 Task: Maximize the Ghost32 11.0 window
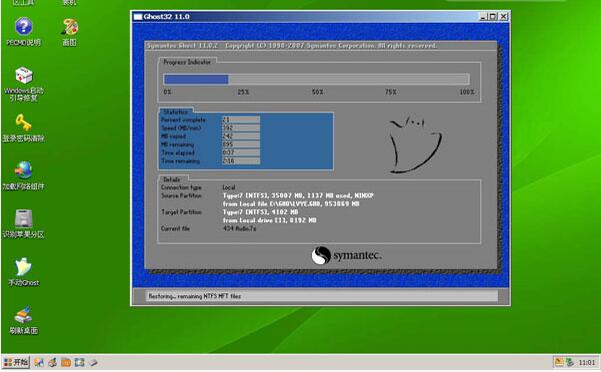pos(493,16)
